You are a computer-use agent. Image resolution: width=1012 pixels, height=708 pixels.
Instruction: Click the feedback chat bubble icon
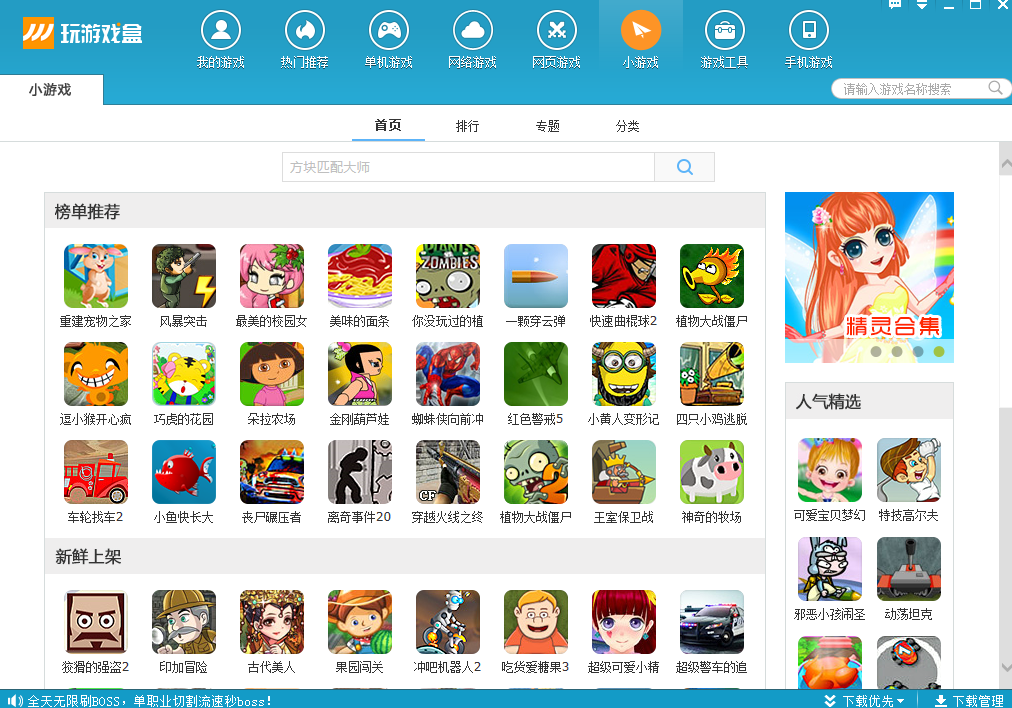[895, 6]
